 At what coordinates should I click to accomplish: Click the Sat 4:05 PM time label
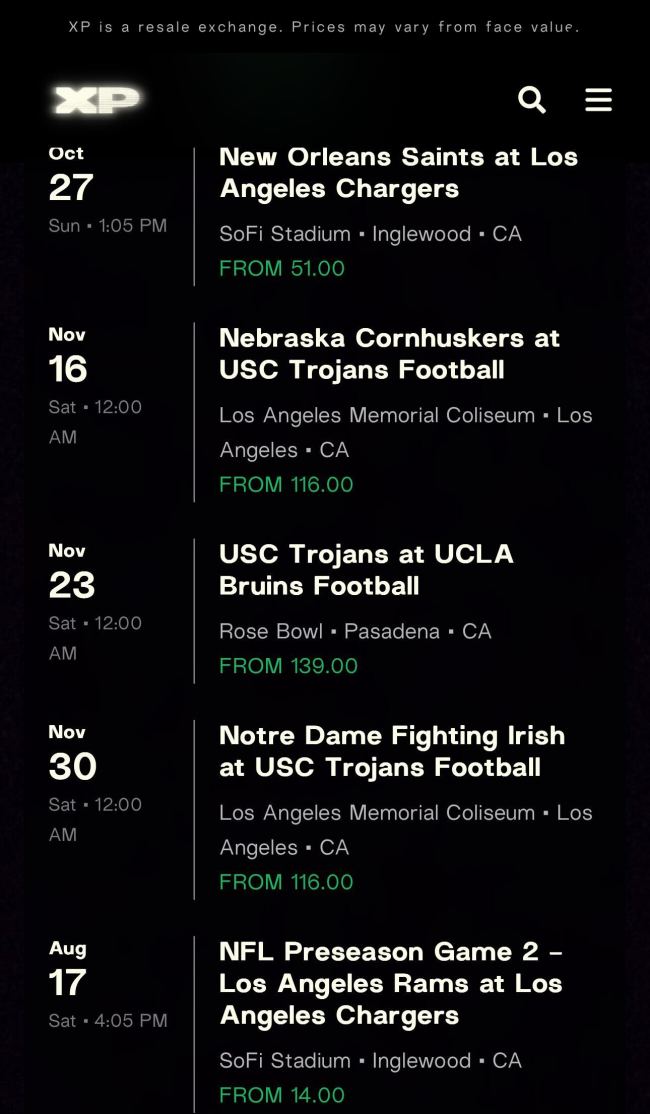coord(107,1021)
